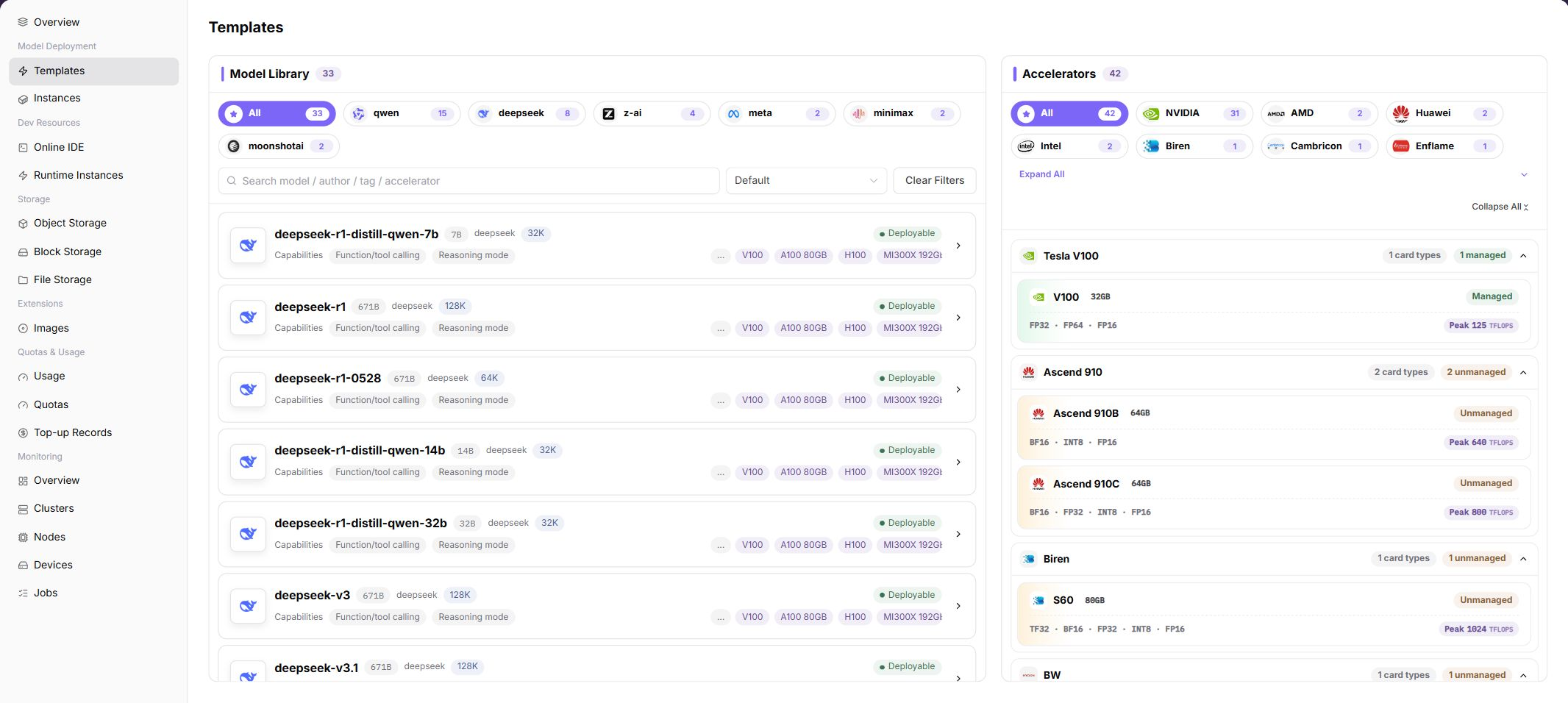
Task: Click the Expand All link
Action: point(1041,175)
